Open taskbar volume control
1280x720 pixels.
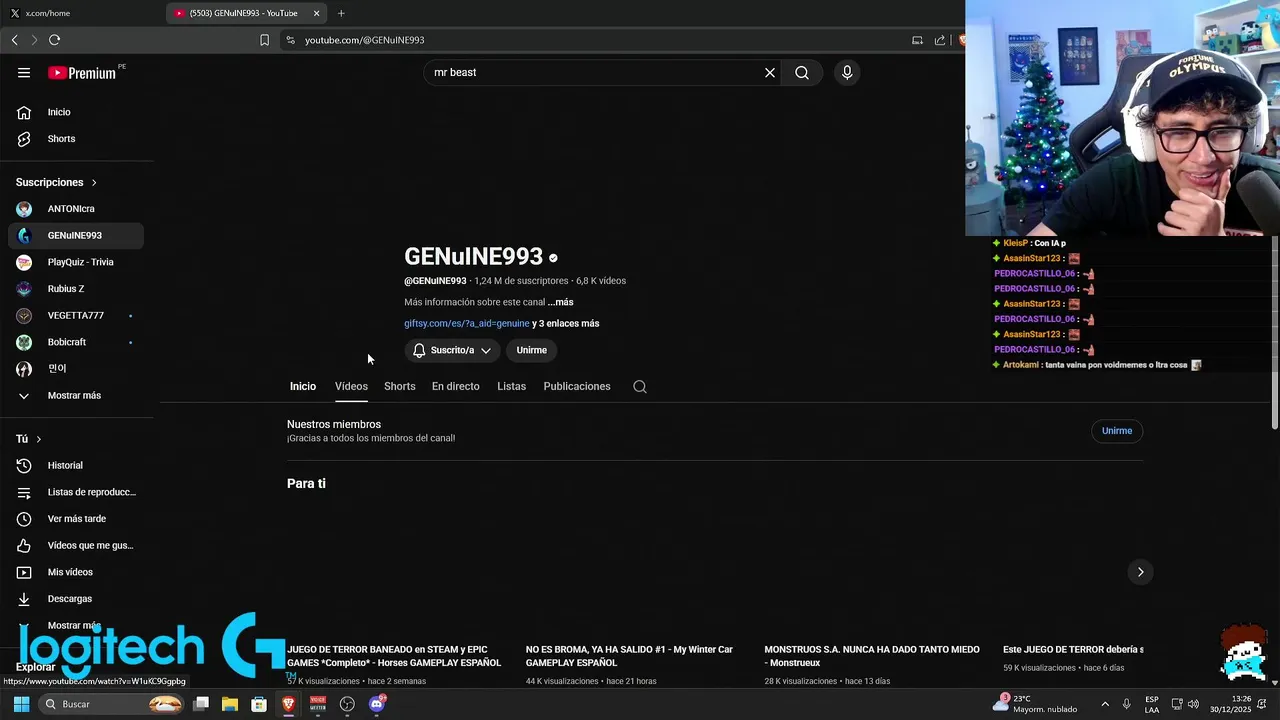click(1193, 704)
